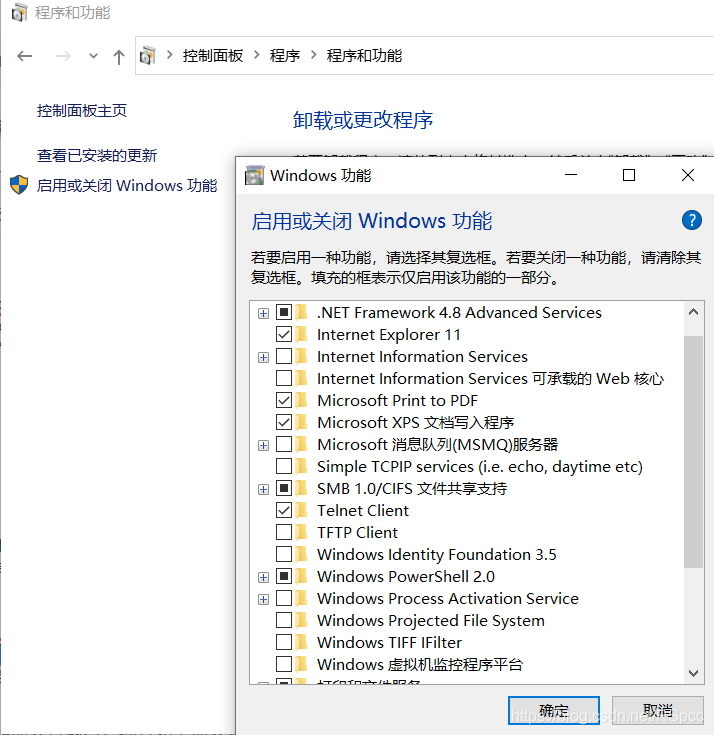Viewport: 714px width, 735px height.
Task: Click folder icon of Windows TIFF IFilter
Action: [x=302, y=642]
